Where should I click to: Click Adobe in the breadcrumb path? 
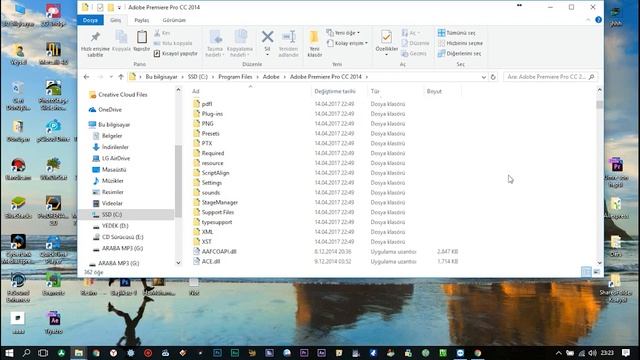coord(271,77)
